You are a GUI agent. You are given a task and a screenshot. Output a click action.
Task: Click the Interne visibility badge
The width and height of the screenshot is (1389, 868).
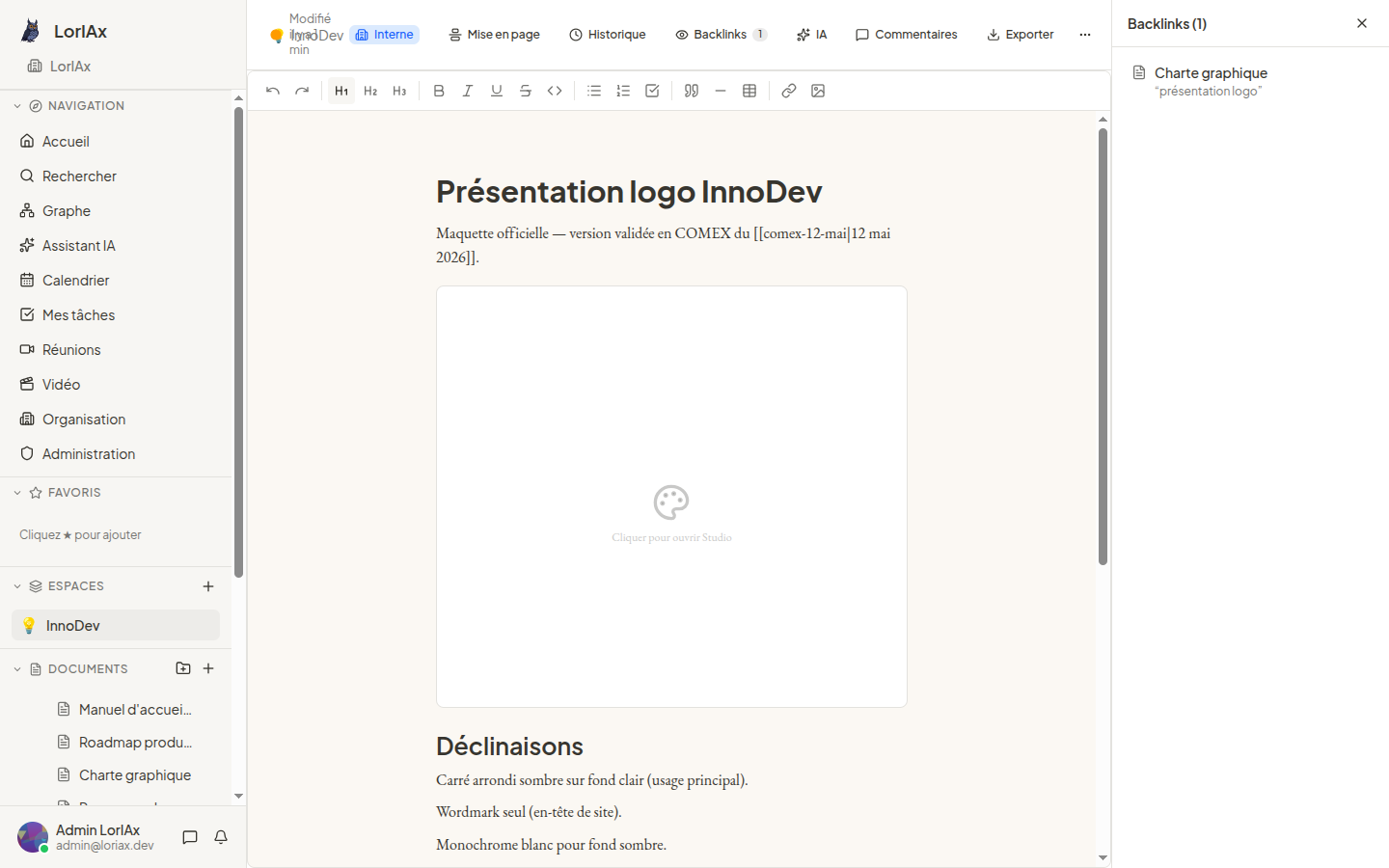(x=385, y=35)
